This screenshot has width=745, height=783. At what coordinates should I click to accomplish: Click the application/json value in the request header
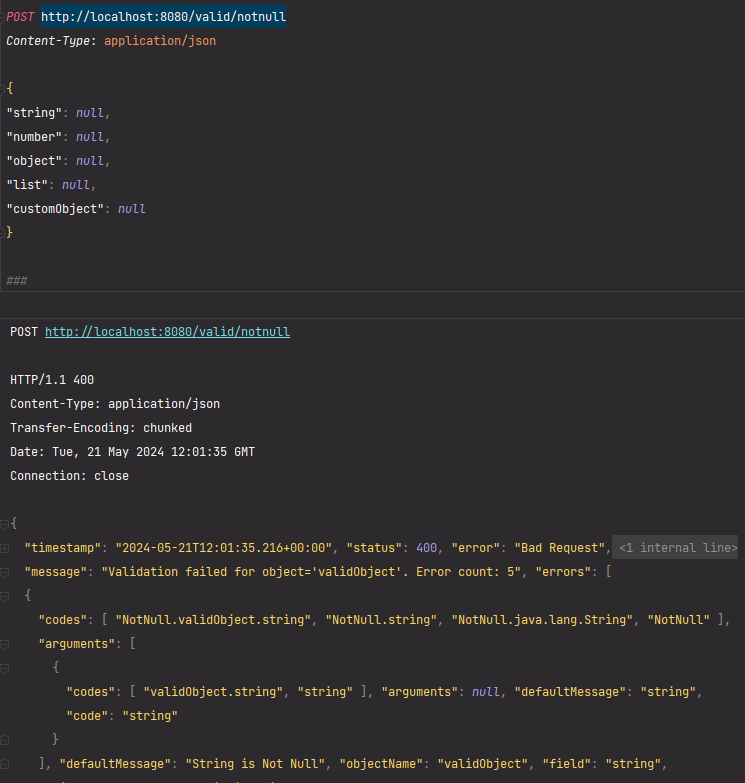[160, 41]
